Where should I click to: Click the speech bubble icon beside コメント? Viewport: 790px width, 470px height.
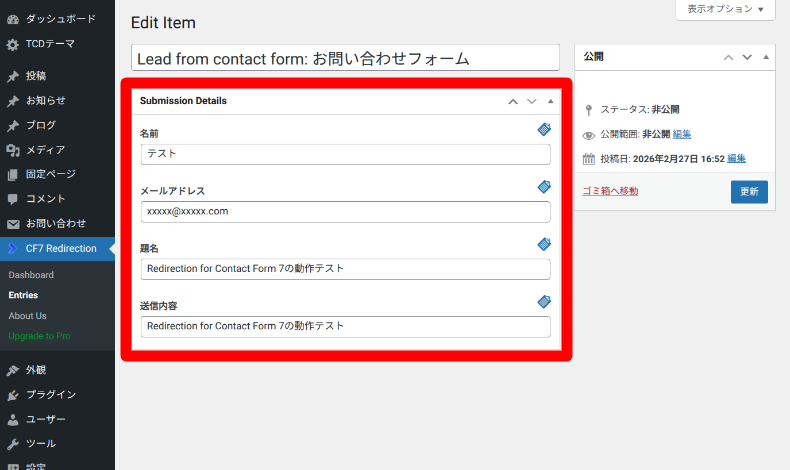[13, 199]
